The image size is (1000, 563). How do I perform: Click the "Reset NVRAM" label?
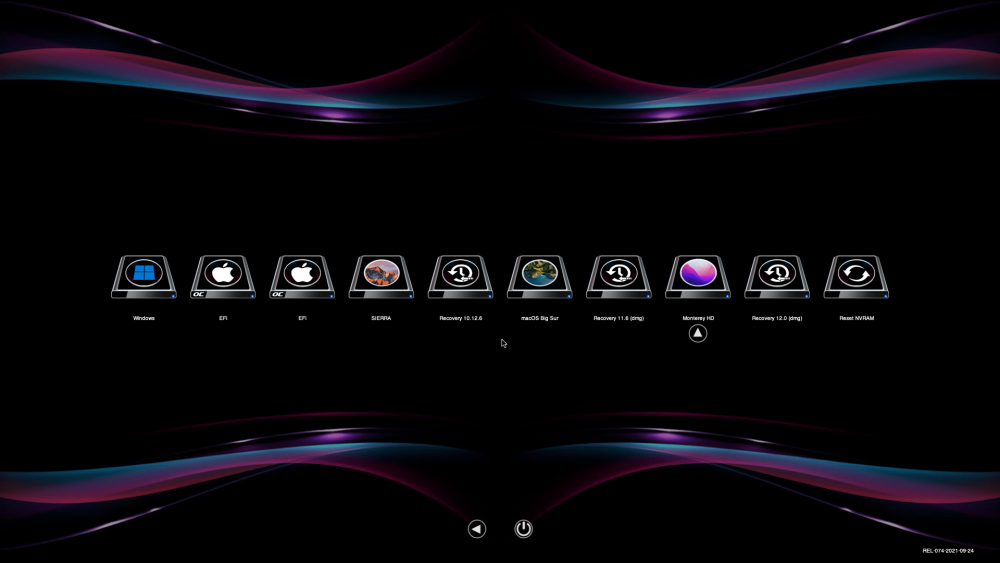pos(857,318)
